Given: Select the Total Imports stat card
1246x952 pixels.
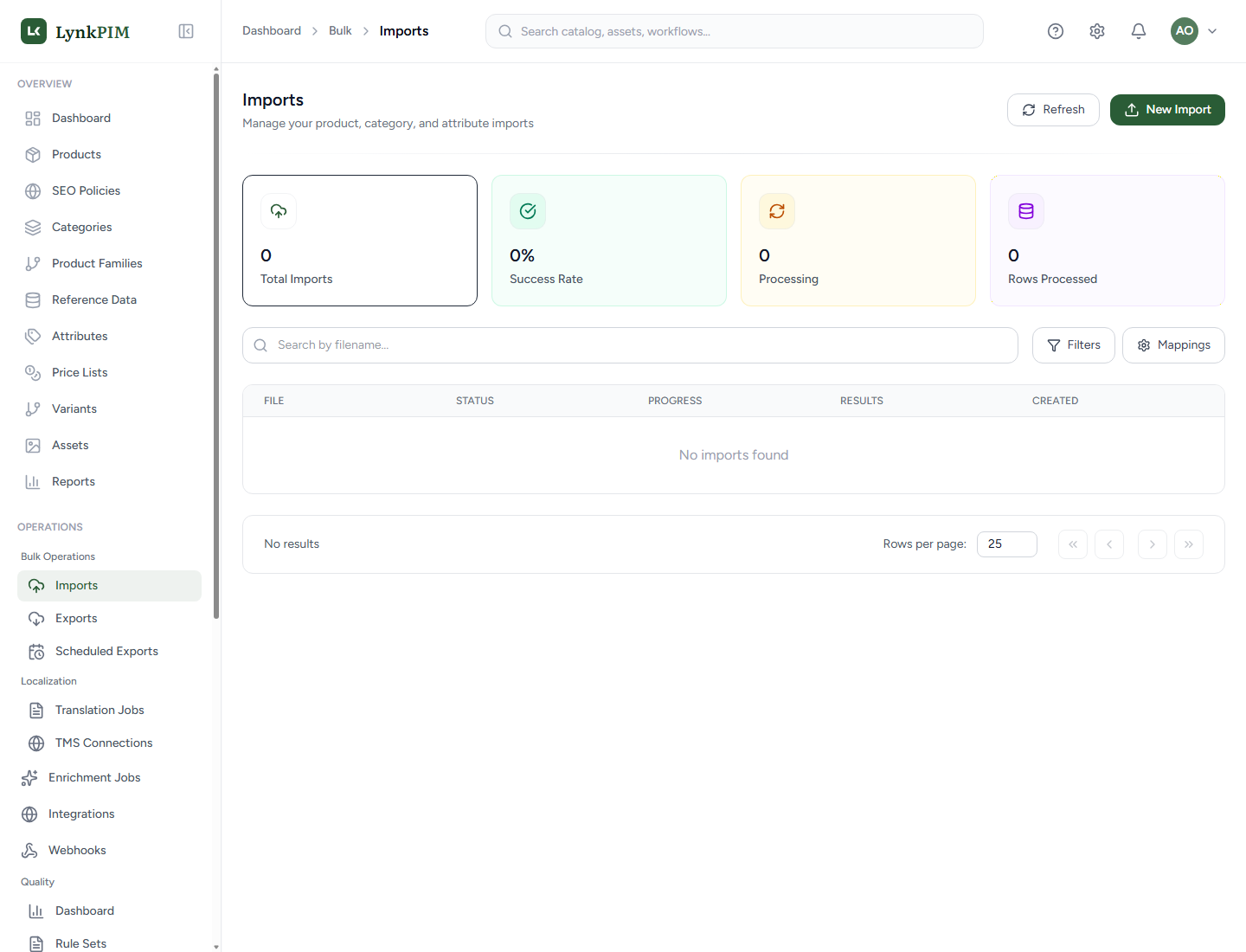Looking at the screenshot, I should coord(360,241).
